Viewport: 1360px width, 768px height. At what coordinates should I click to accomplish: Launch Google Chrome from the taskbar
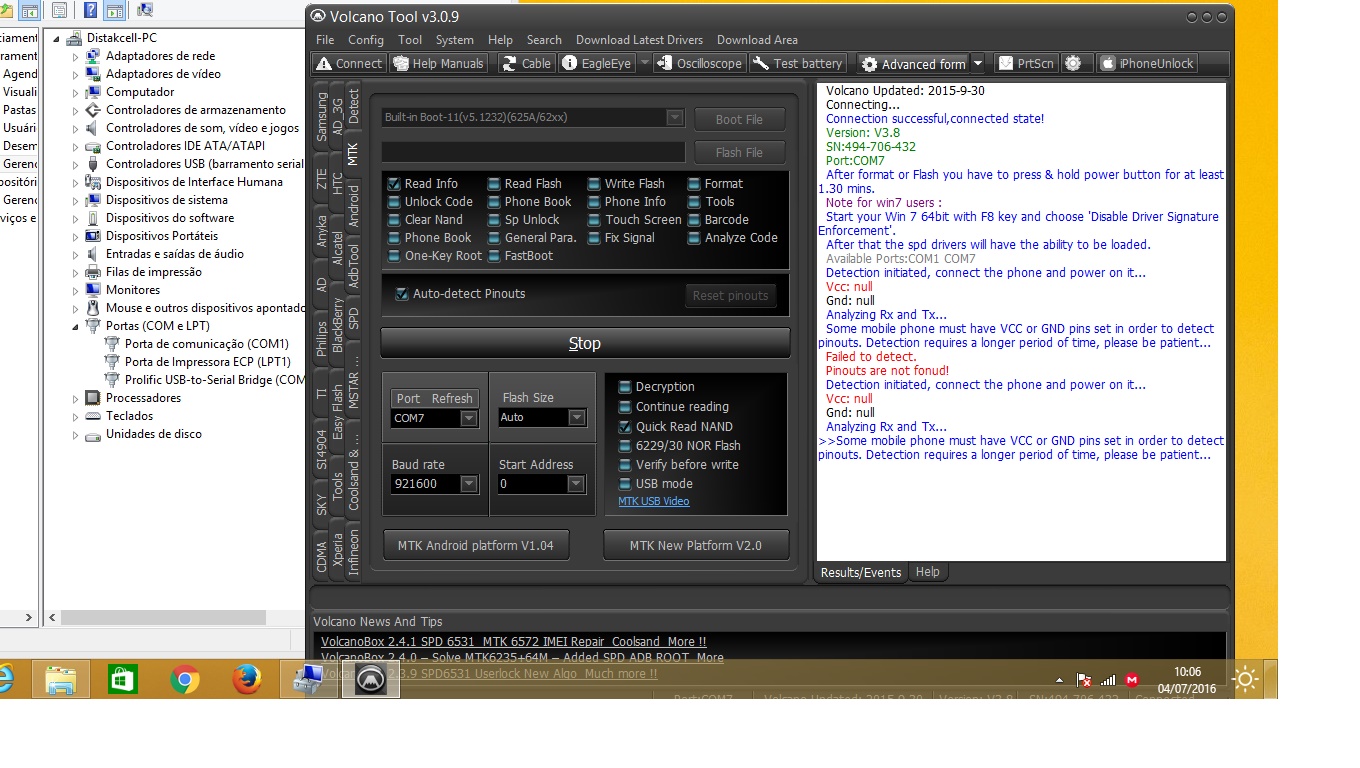coord(185,680)
